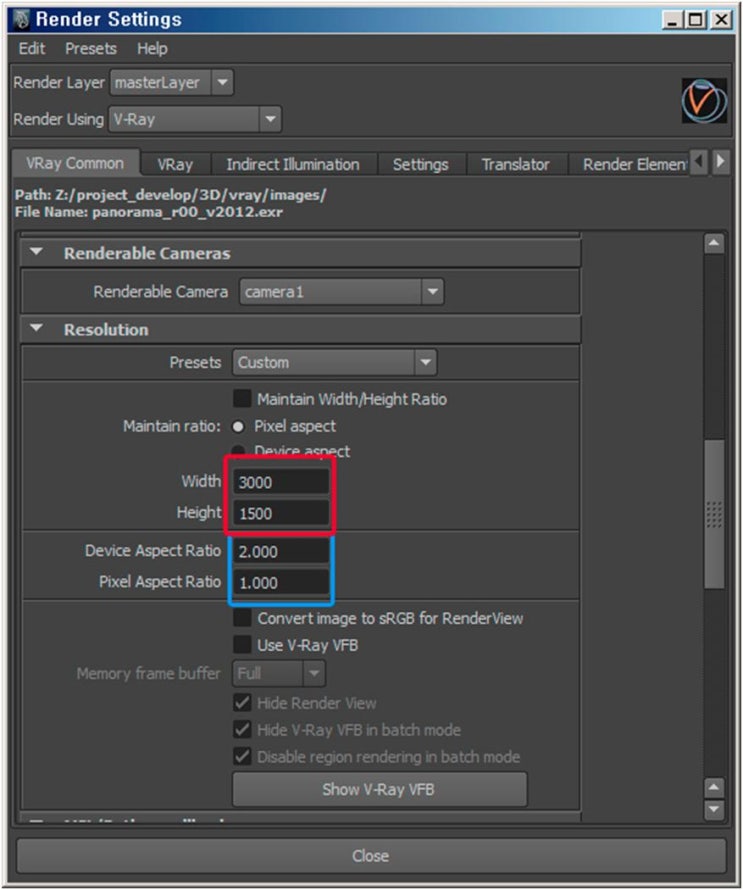Screen dimensions: 743x890
Task: Click the Pixel Aspect Ratio field
Action: [282, 583]
